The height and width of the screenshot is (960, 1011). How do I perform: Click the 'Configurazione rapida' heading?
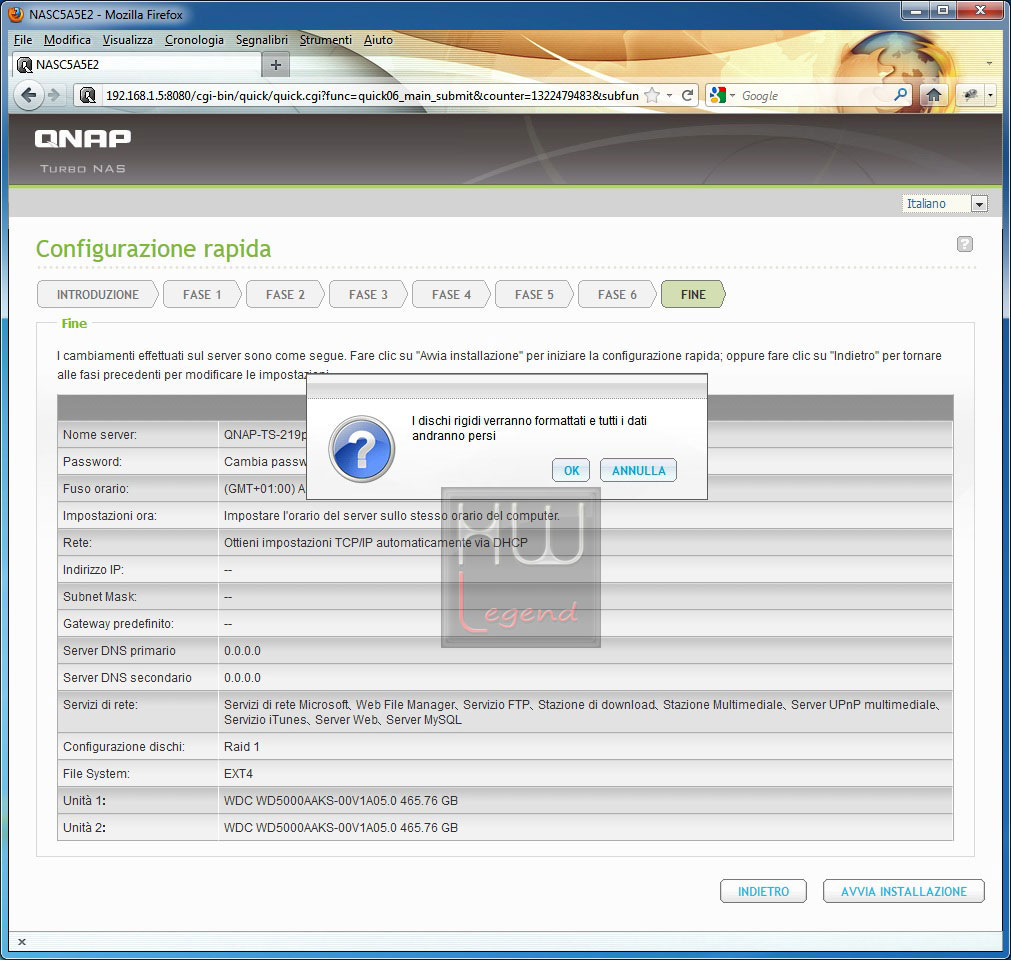(x=153, y=249)
